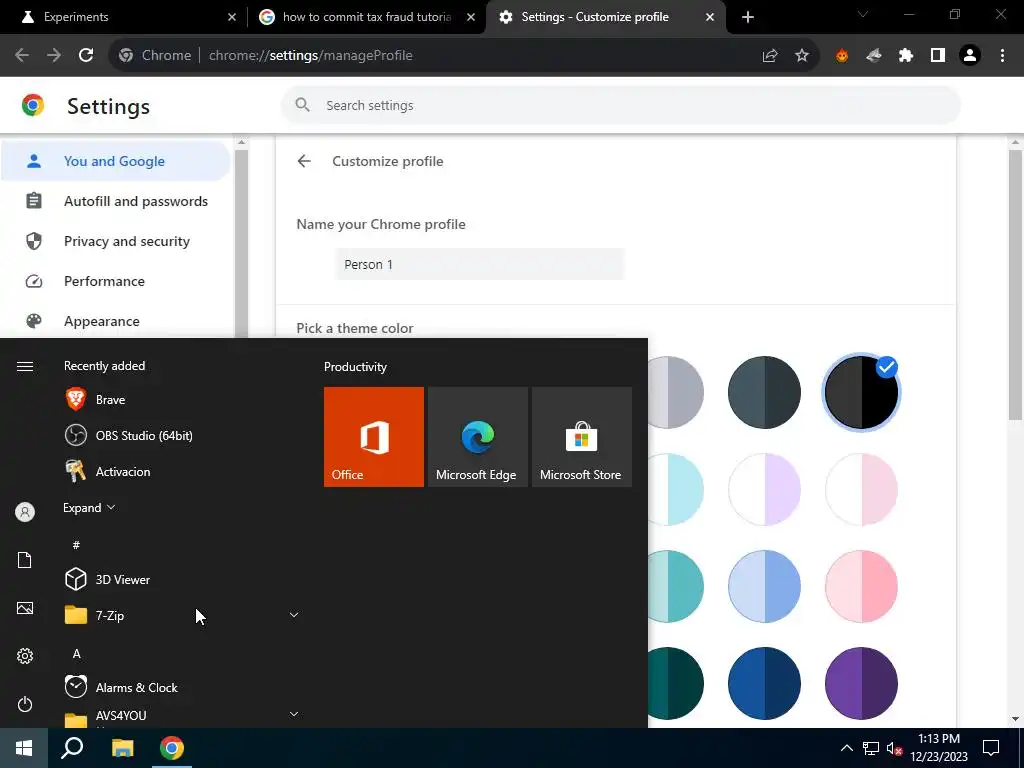Open the Chrome profile avatar menu

click(x=970, y=56)
